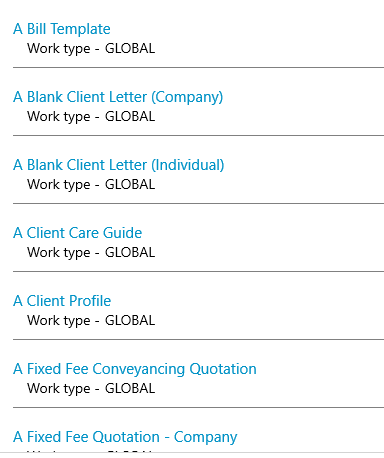The height and width of the screenshot is (458, 384).
Task: Choose the A Client Profile template
Action: click(62, 301)
